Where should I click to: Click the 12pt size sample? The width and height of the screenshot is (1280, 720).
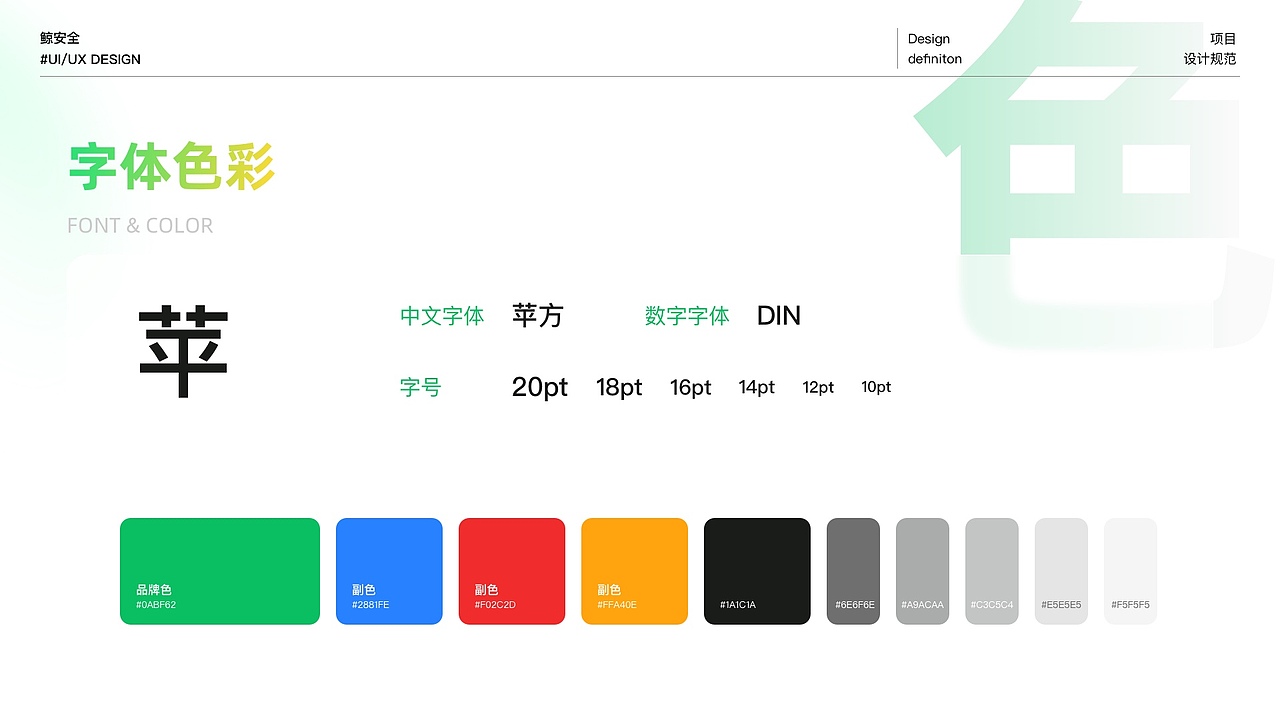[x=818, y=387]
